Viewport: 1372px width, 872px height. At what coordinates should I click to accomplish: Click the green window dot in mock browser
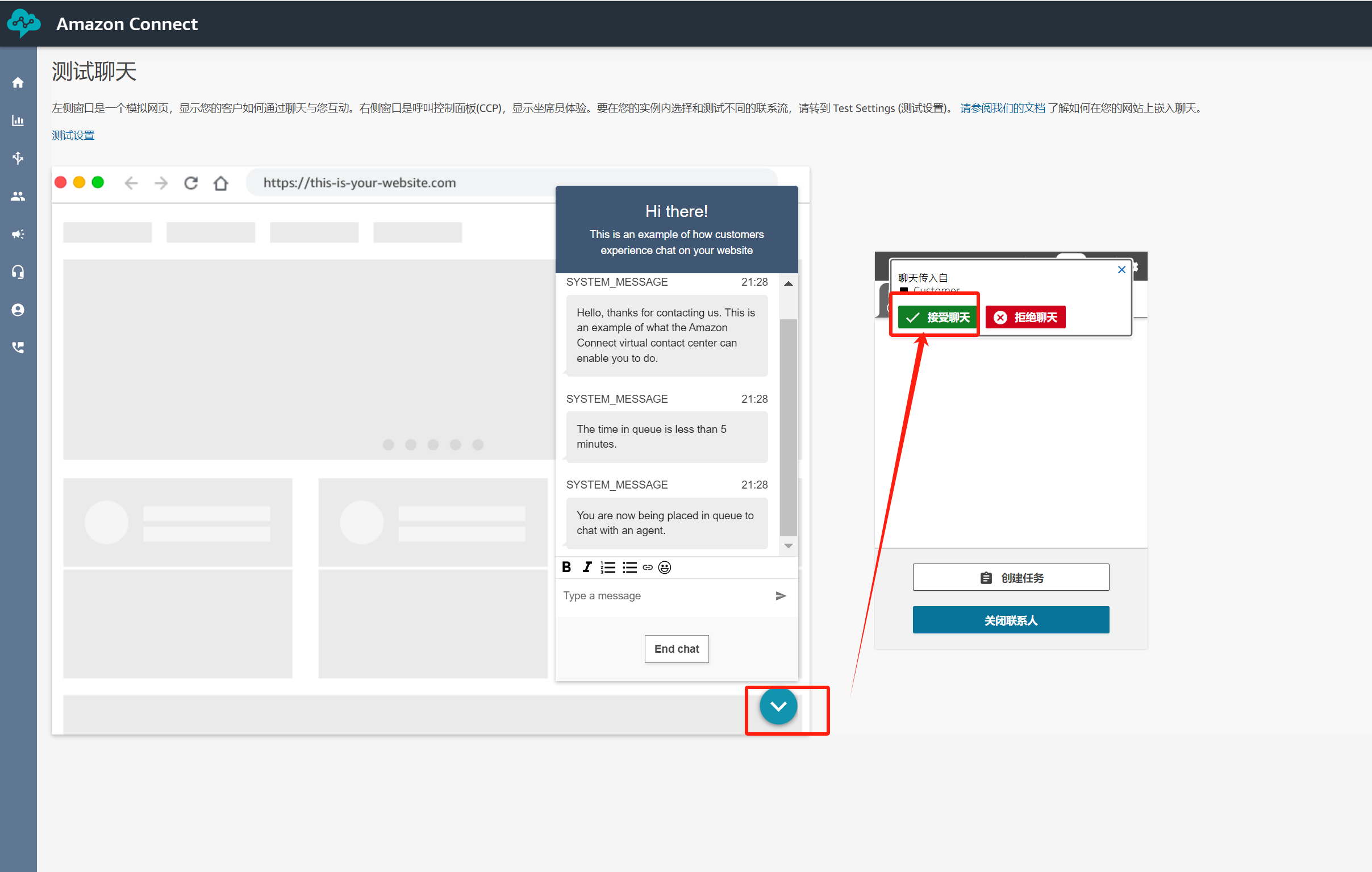pyautogui.click(x=98, y=182)
